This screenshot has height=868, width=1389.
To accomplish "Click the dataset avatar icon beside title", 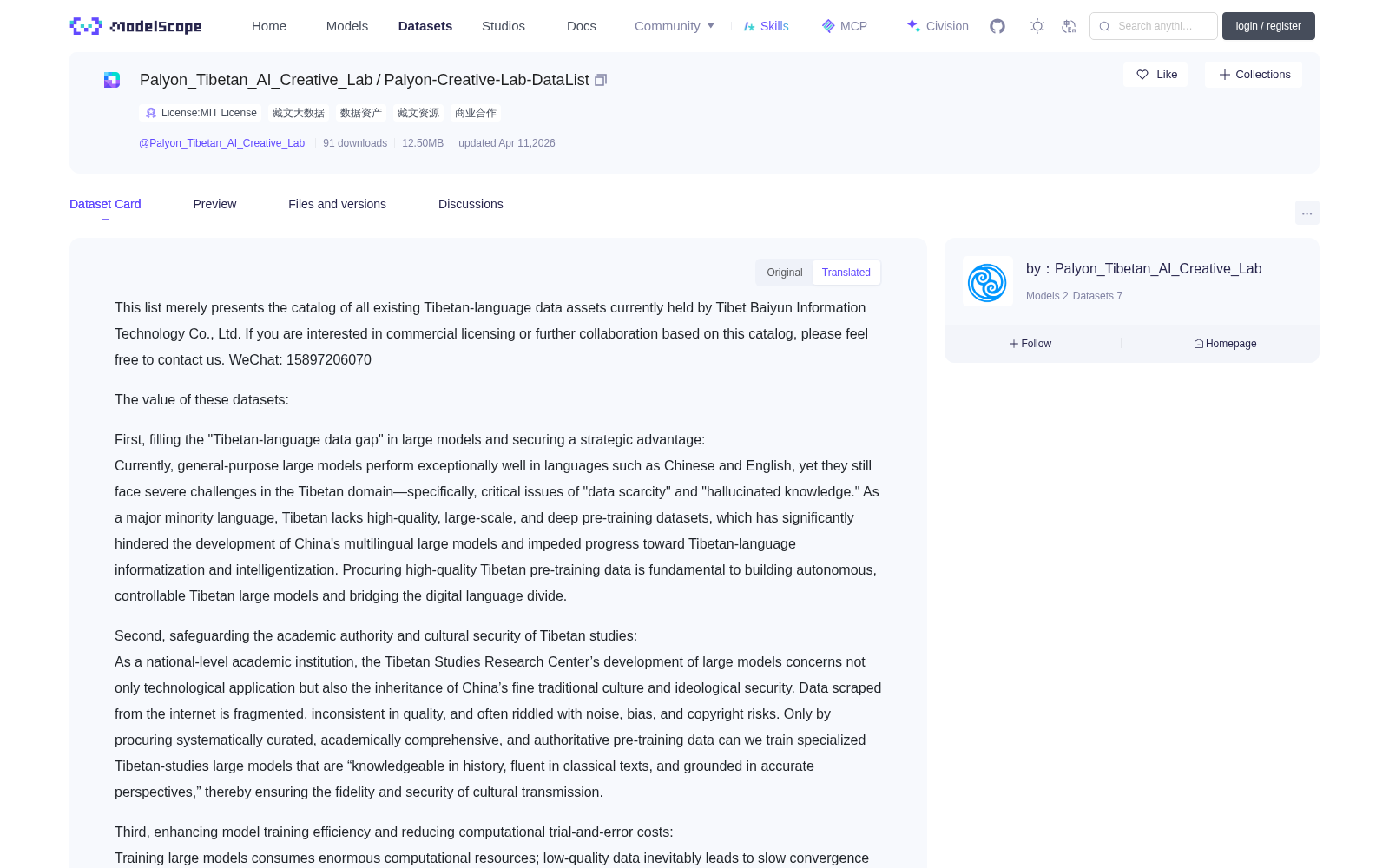I will click(112, 80).
